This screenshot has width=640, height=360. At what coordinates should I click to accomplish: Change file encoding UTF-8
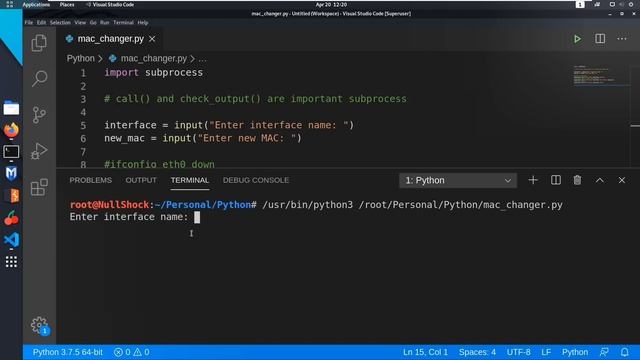coord(518,352)
